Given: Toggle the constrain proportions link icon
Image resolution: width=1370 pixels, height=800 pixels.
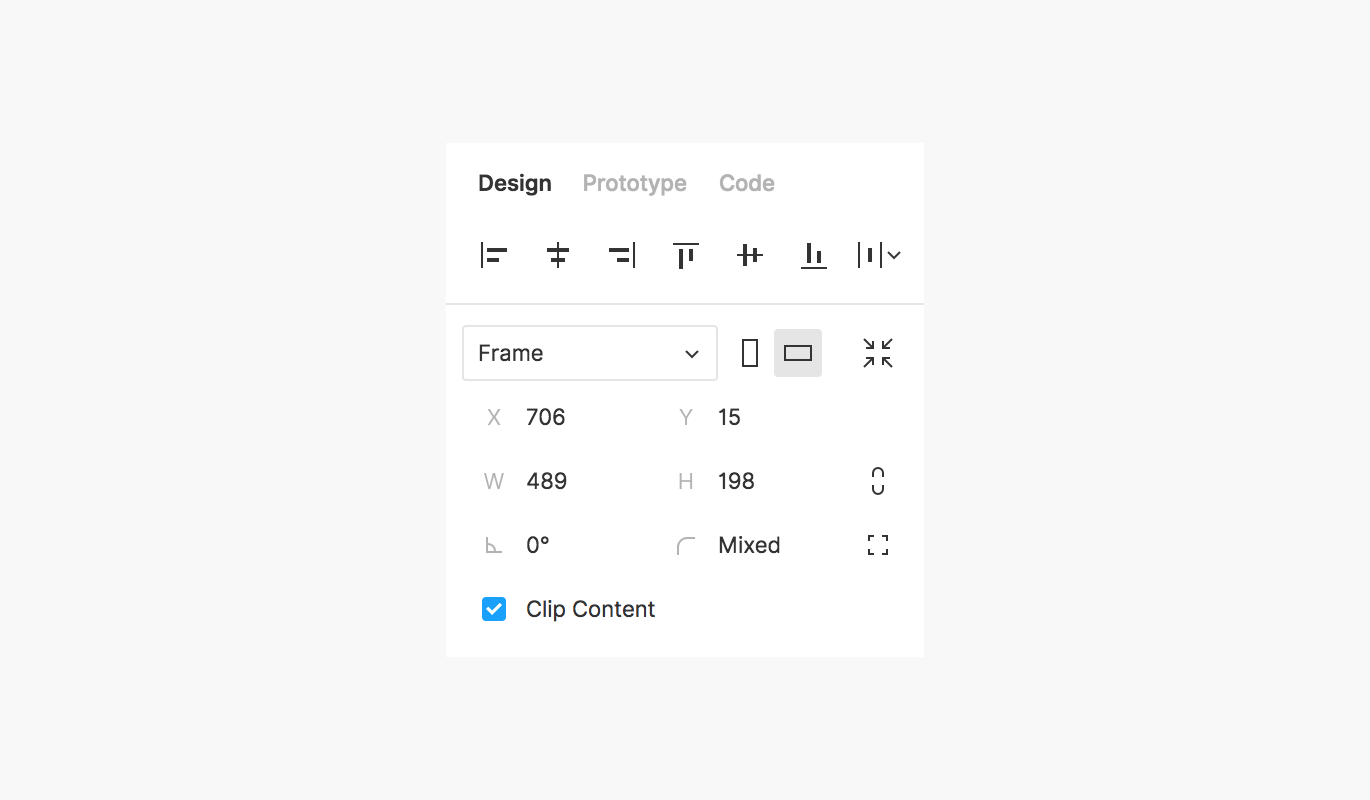Looking at the screenshot, I should pos(878,481).
